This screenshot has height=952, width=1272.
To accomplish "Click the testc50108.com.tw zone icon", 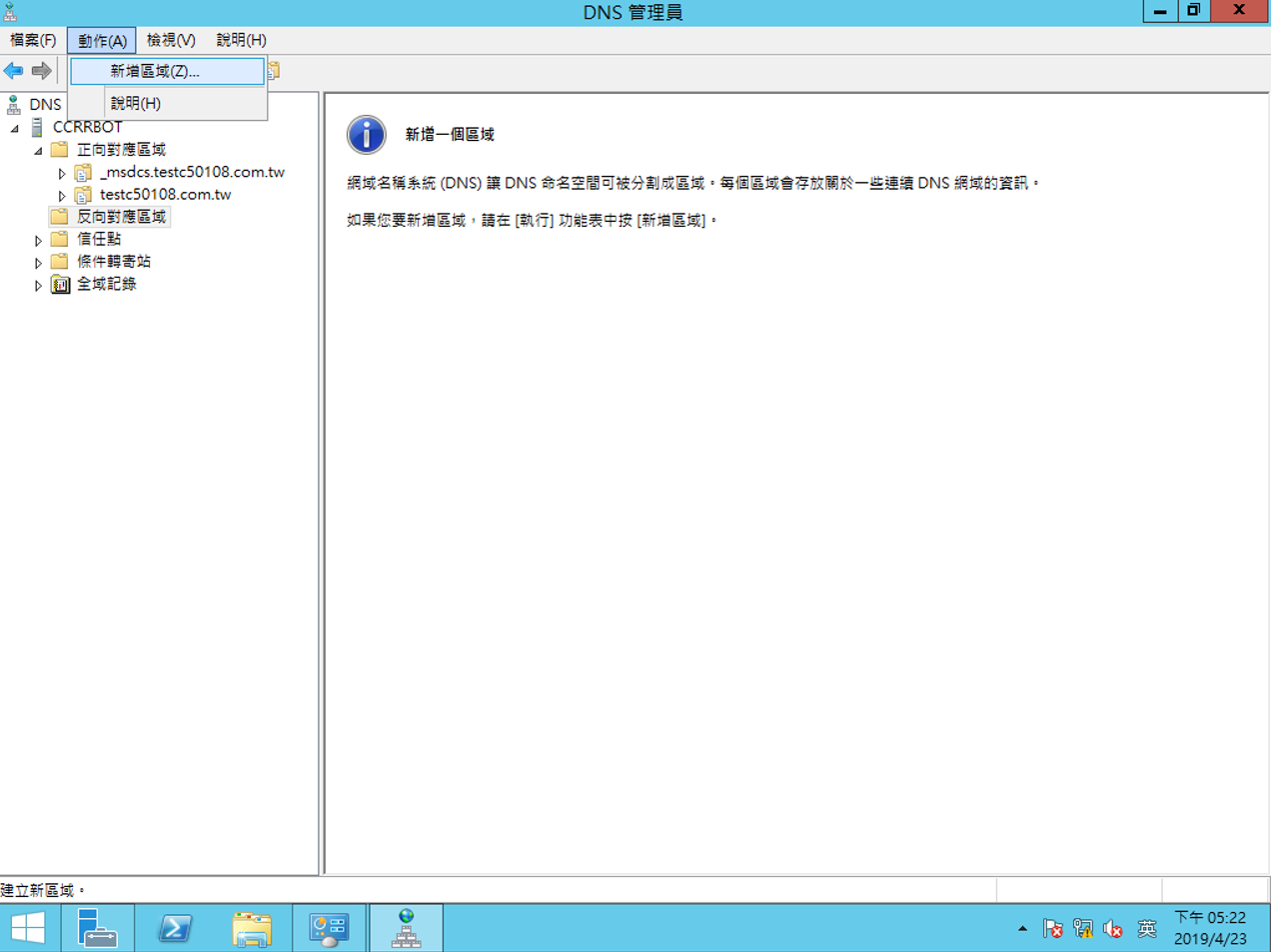I will (x=84, y=195).
